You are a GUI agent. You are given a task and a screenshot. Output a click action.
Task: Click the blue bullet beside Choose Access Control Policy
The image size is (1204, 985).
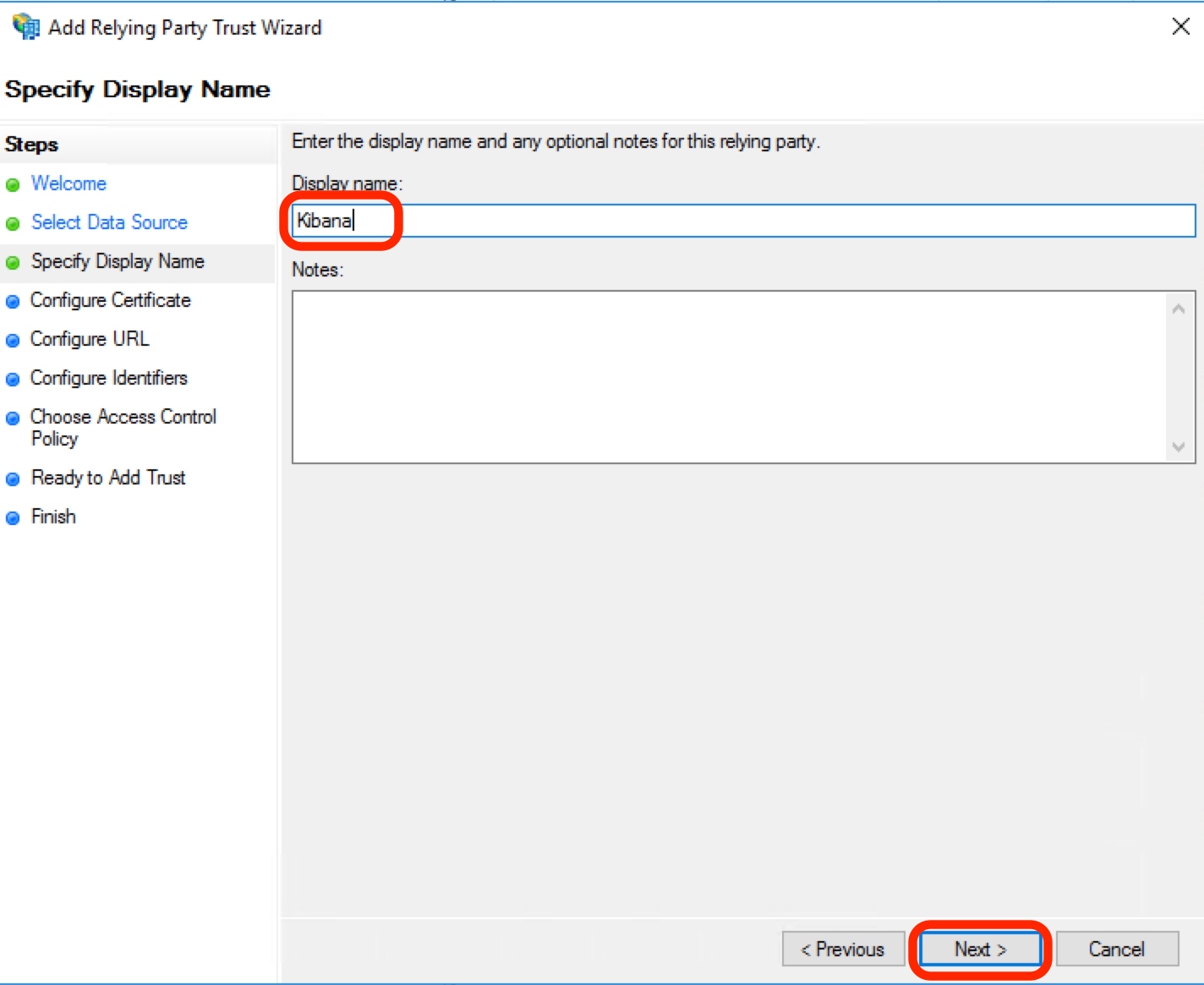tap(13, 419)
